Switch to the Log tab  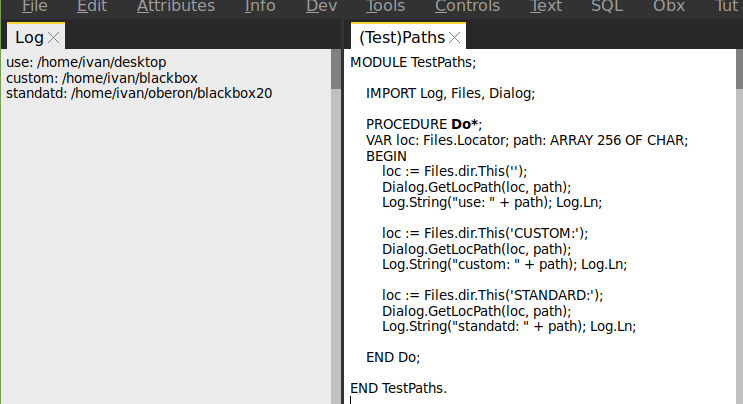[x=29, y=37]
